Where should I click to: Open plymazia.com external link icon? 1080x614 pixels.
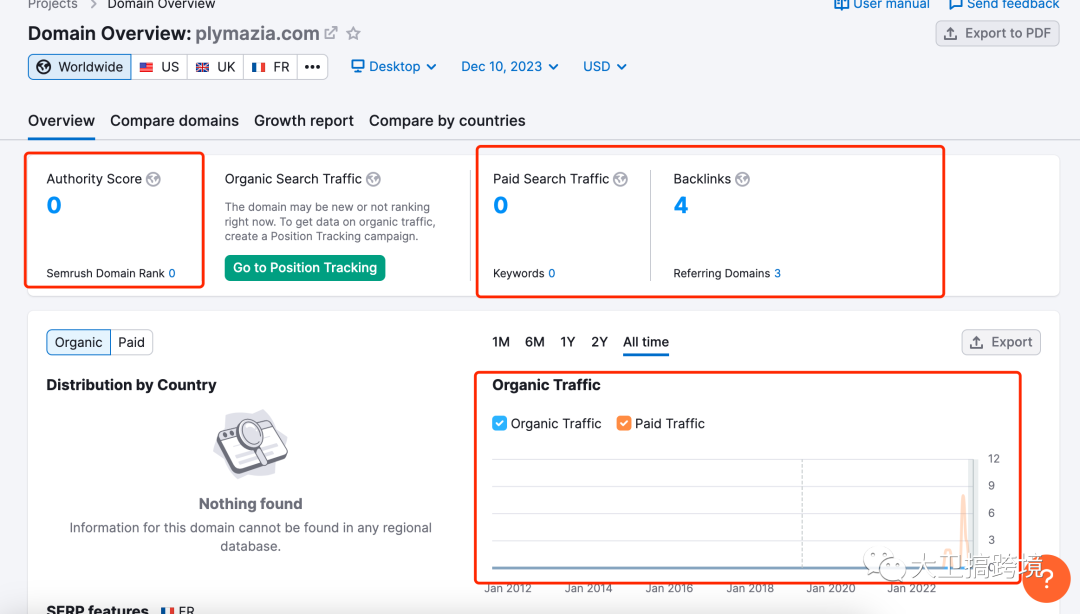[331, 32]
